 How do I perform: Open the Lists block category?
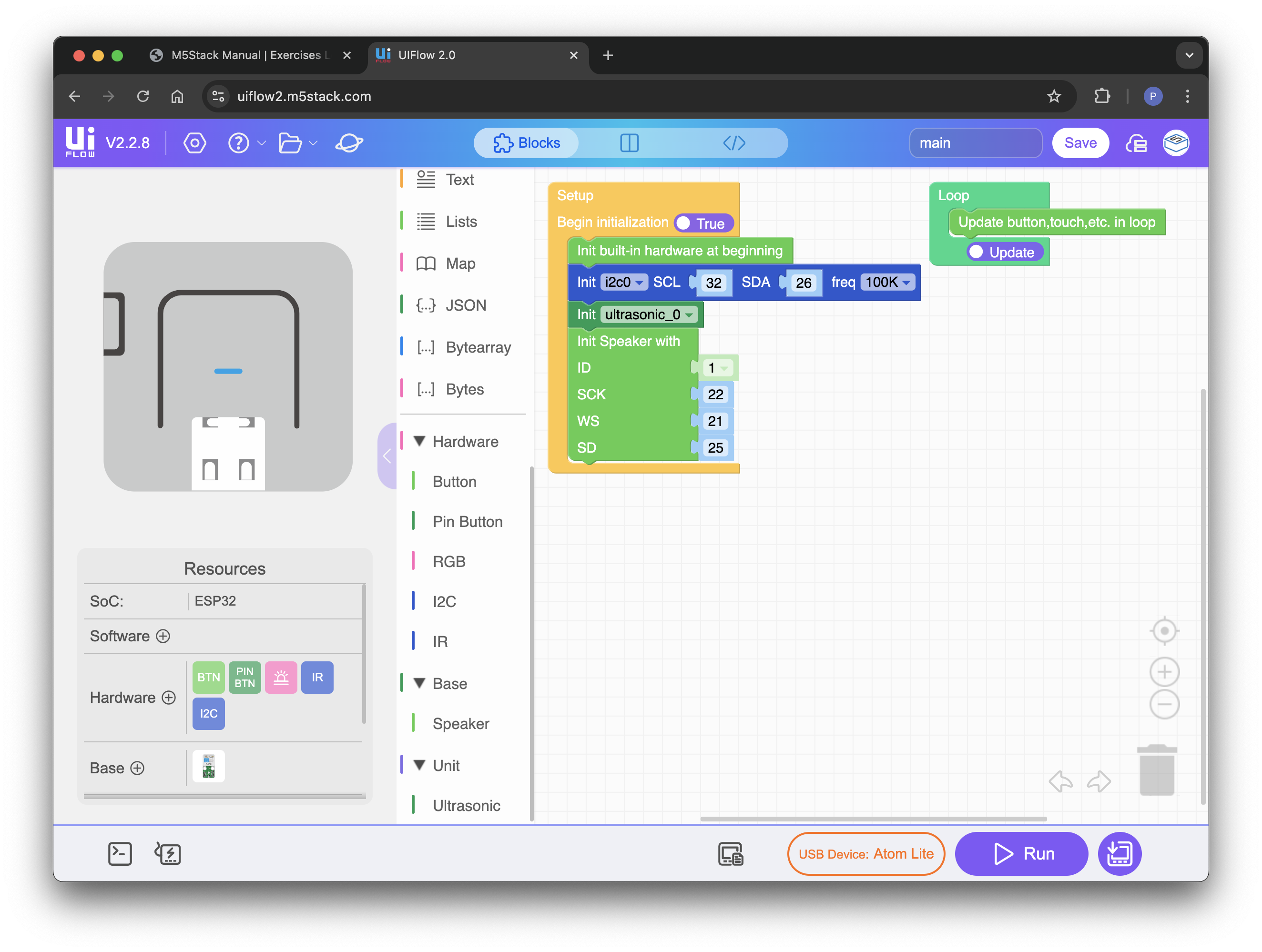point(460,221)
